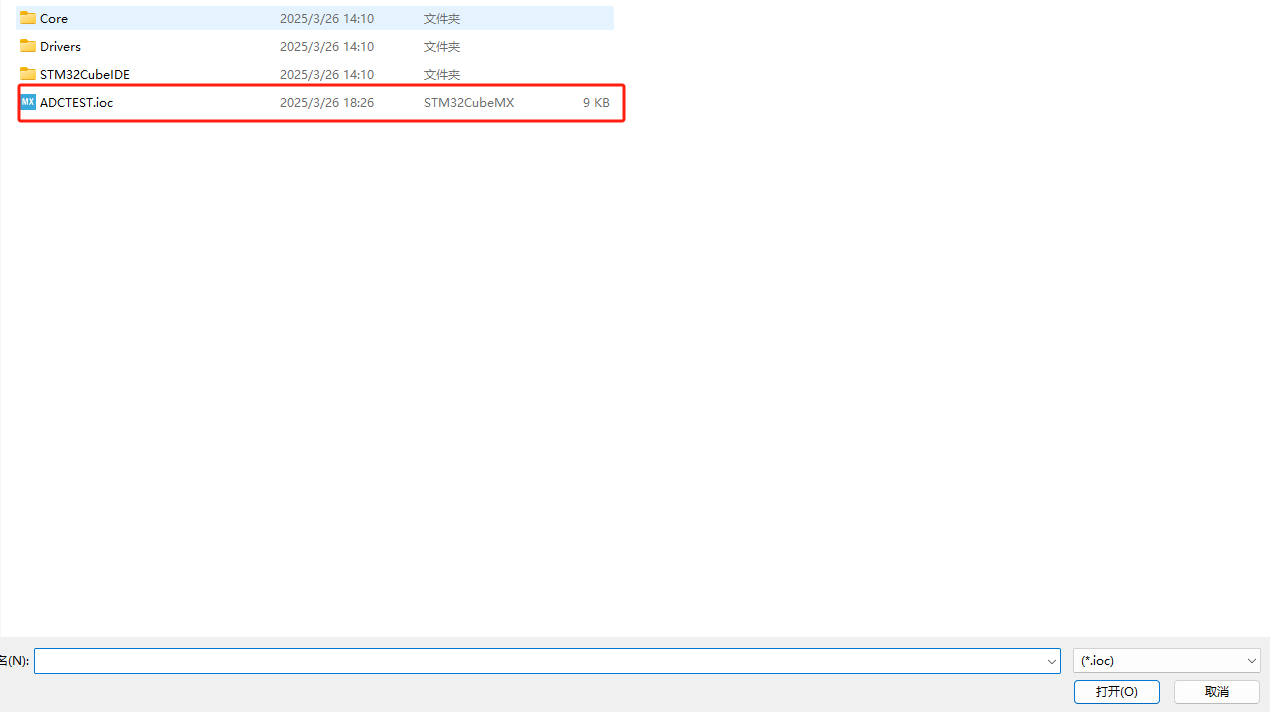The image size is (1270, 712).
Task: Click the MX icon next to ADCTEST.ioc
Action: pyautogui.click(x=27, y=102)
